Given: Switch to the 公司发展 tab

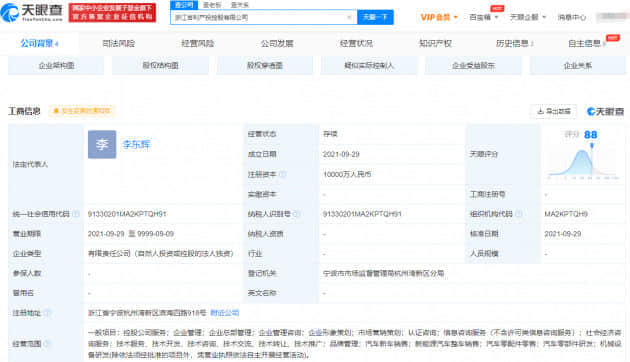Looking at the screenshot, I should [x=277, y=43].
